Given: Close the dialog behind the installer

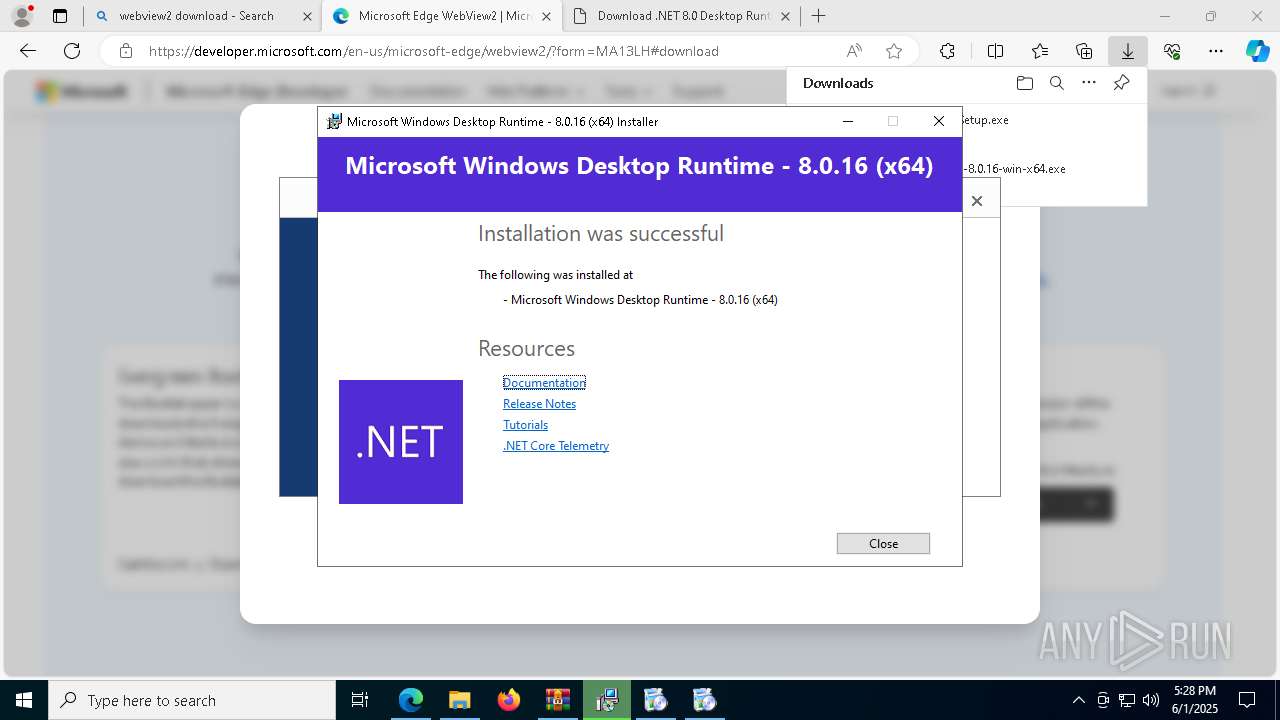Looking at the screenshot, I should [x=977, y=201].
